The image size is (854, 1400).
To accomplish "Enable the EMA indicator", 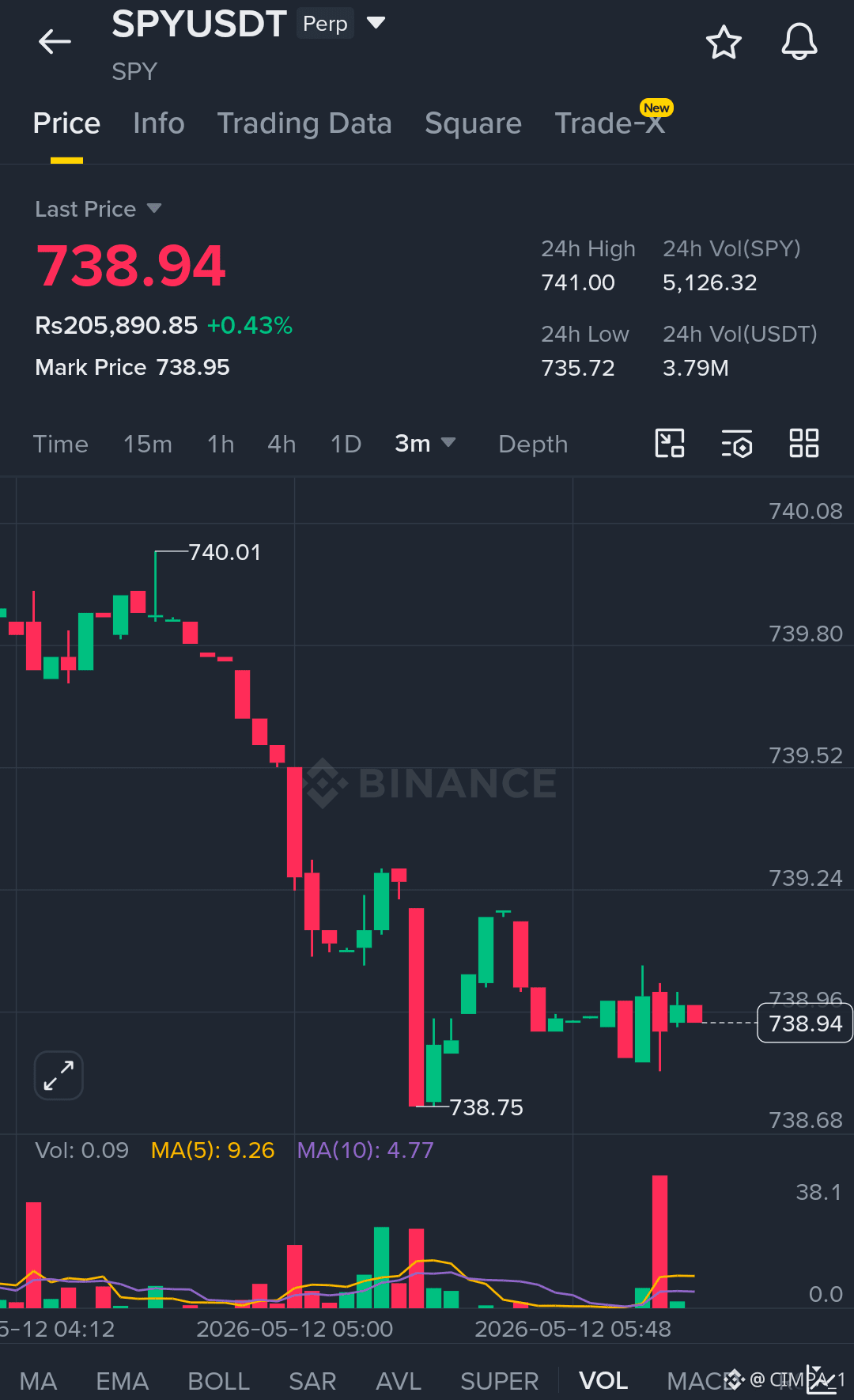I will tap(122, 1381).
